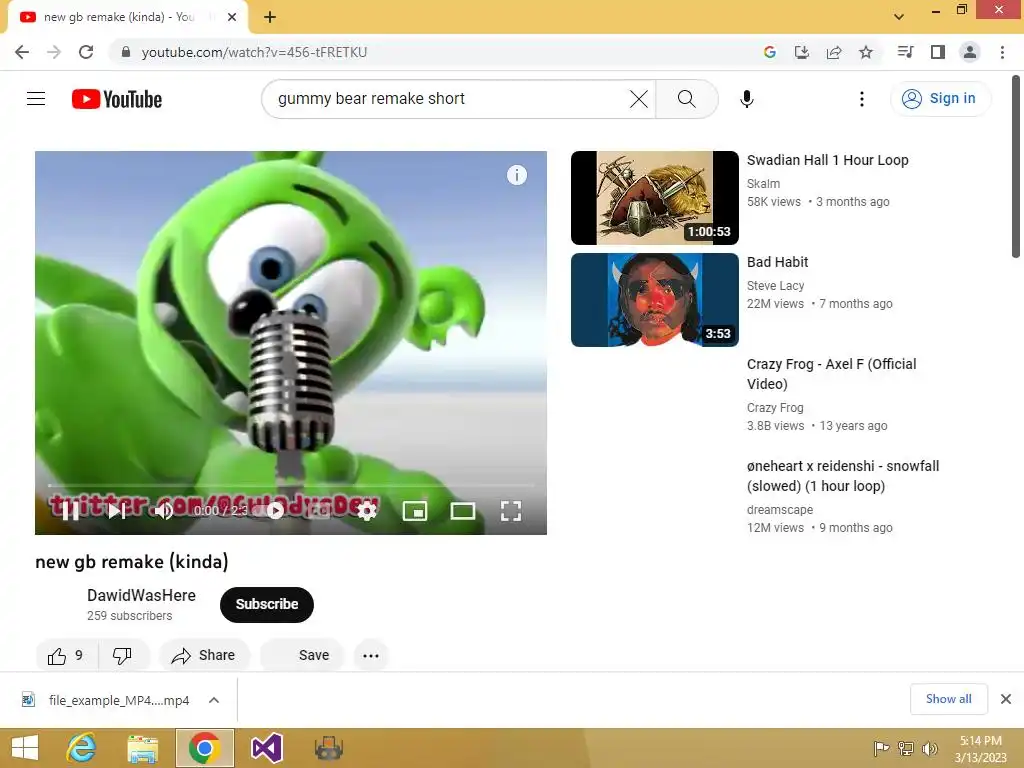The width and height of the screenshot is (1024, 768).
Task: Enter full screen mode
Action: point(511,511)
